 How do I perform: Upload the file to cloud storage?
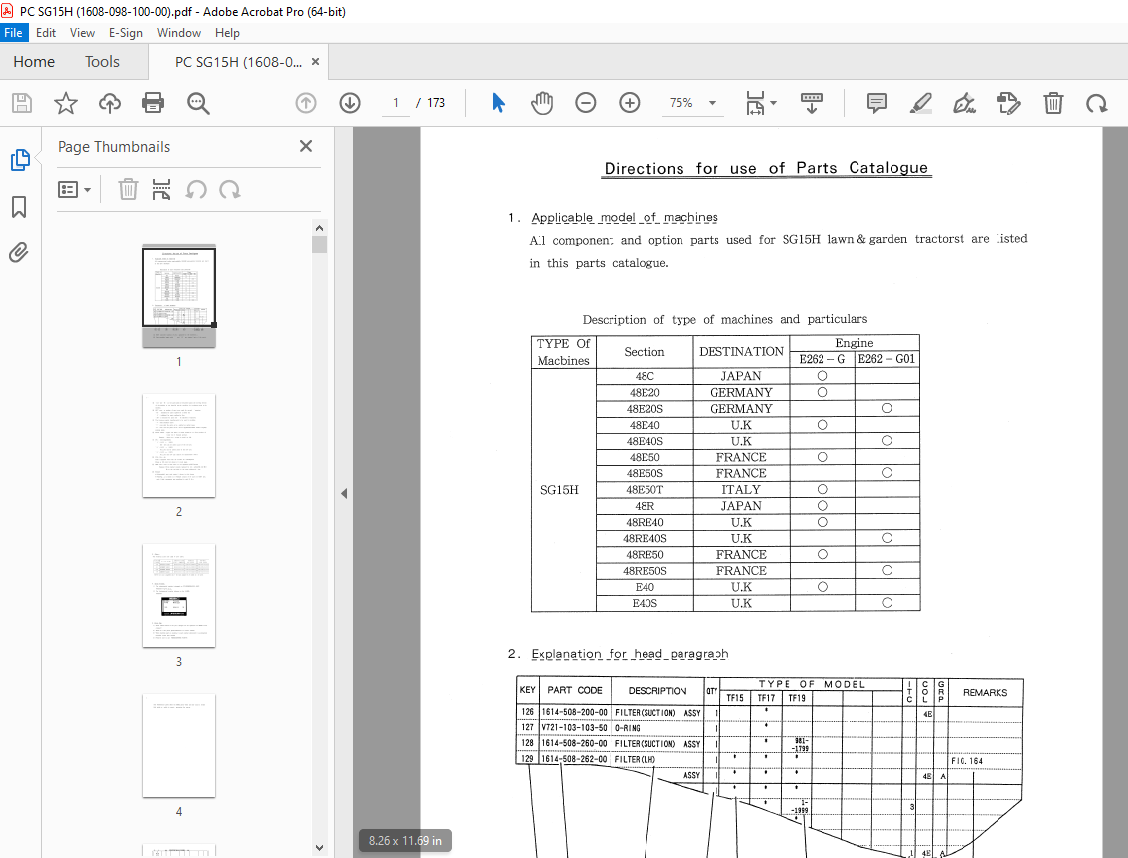(x=109, y=103)
